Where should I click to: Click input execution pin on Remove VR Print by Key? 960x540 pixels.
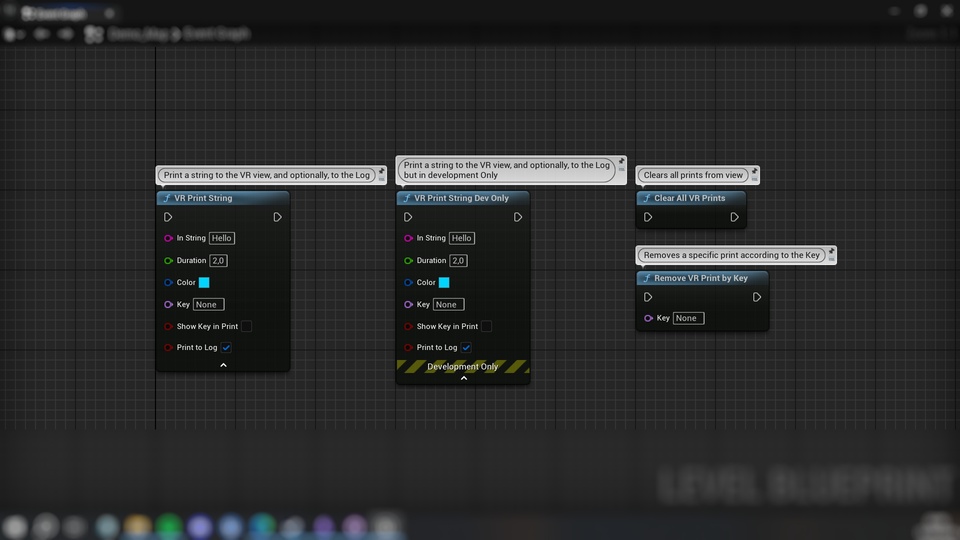648,298
